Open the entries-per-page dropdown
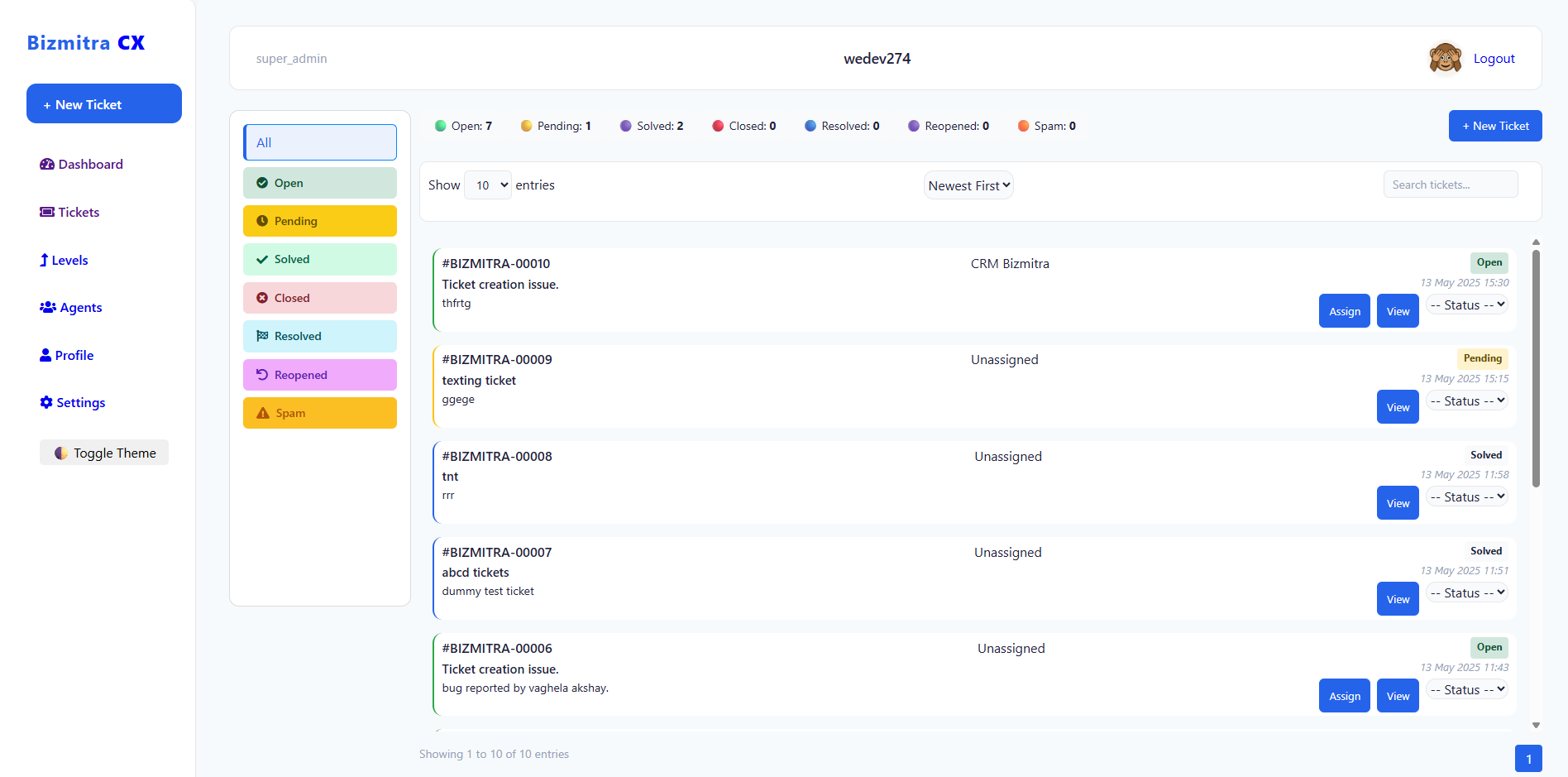Image resolution: width=1568 pixels, height=777 pixels. point(488,185)
